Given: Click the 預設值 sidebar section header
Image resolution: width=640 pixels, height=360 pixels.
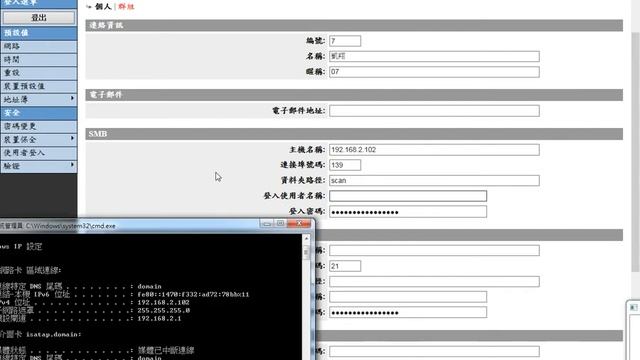Looking at the screenshot, I should [x=38, y=33].
